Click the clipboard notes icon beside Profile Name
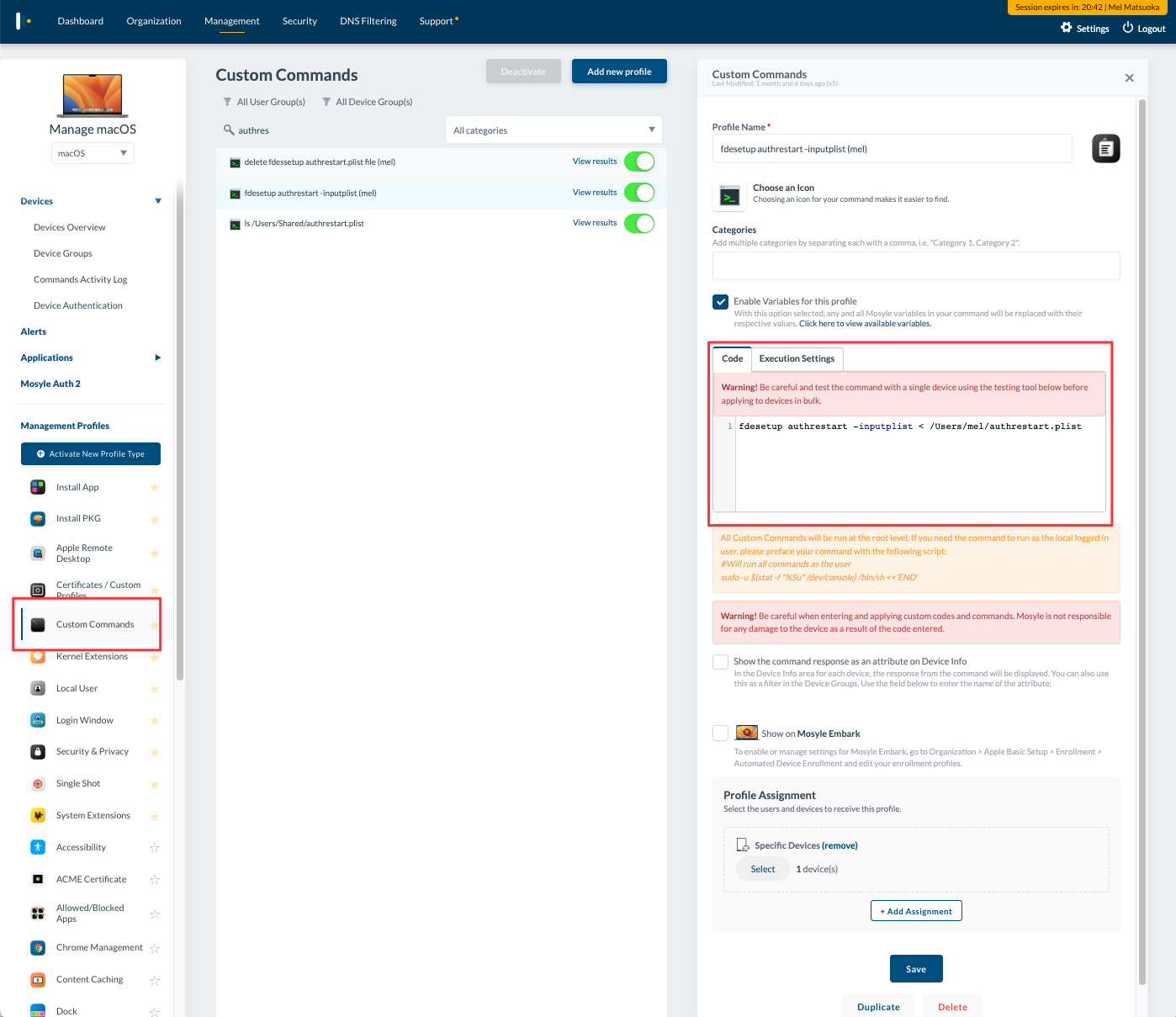The height and width of the screenshot is (1017, 1176). point(1106,149)
